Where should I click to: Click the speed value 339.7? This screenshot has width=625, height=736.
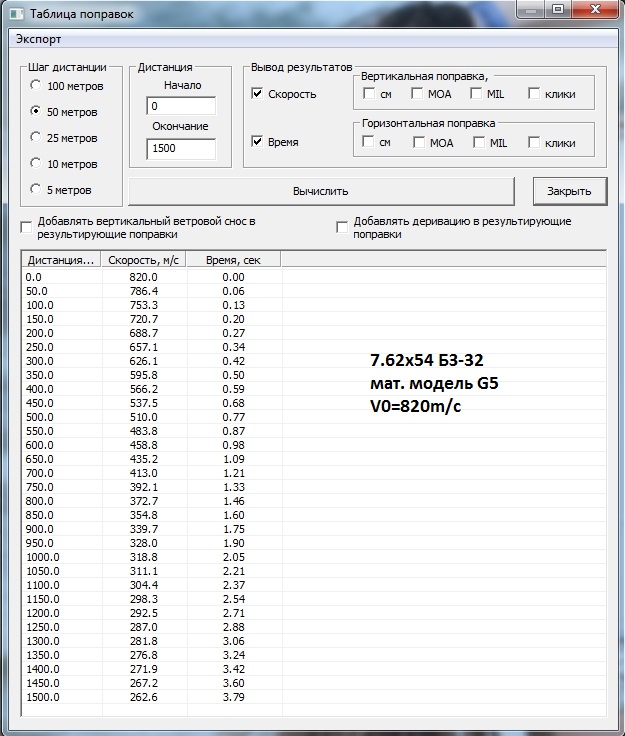click(x=144, y=529)
